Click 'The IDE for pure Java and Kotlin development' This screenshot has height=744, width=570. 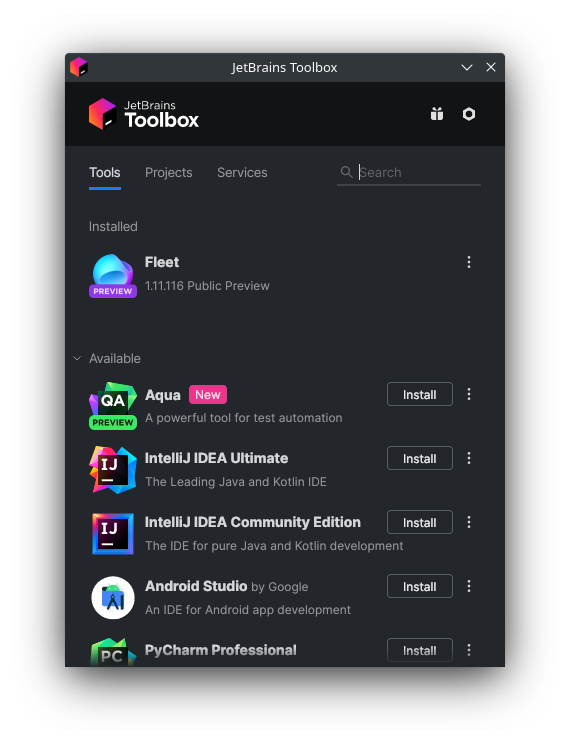(274, 546)
